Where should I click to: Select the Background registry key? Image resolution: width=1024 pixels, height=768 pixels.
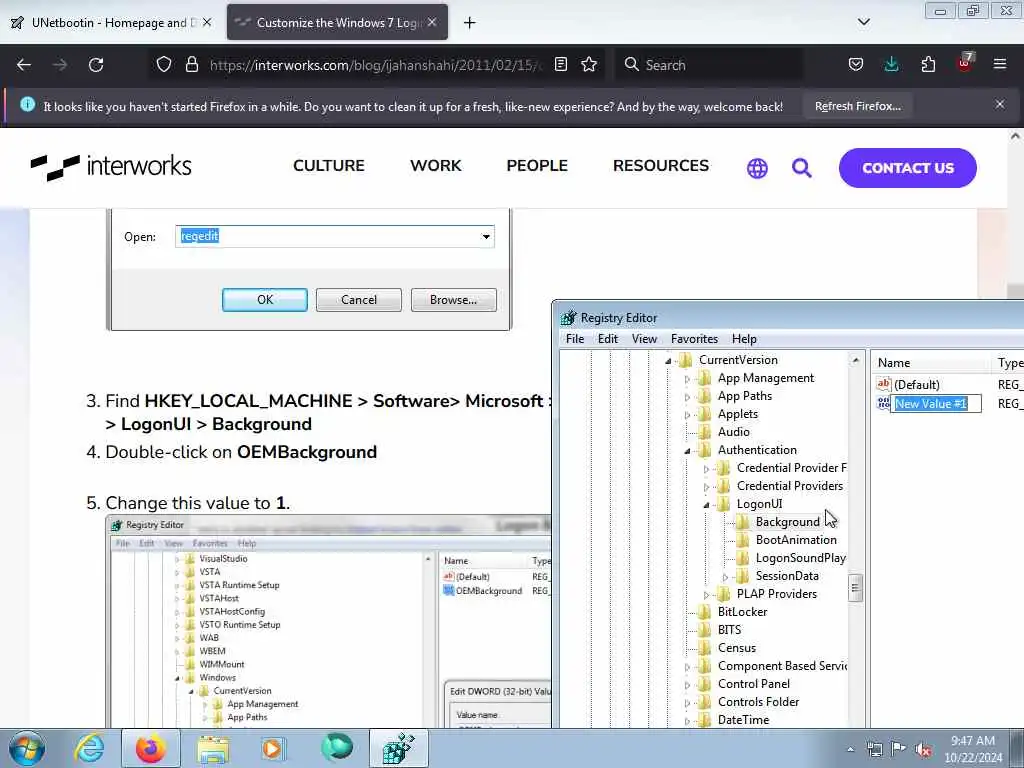click(787, 522)
